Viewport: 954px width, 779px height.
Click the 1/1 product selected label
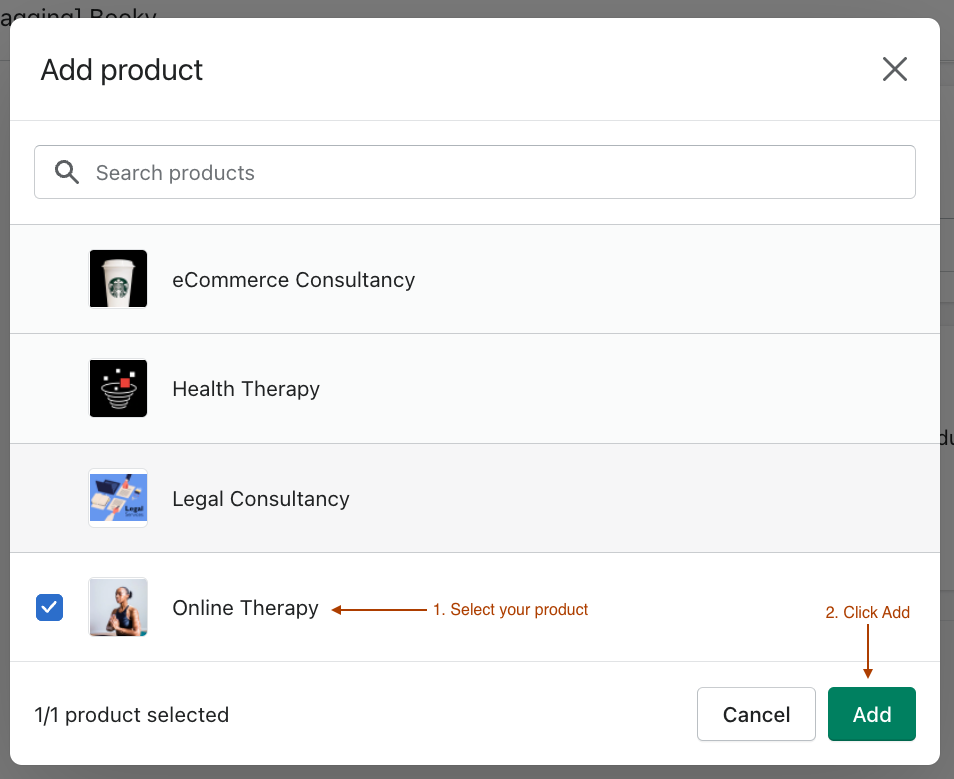131,714
